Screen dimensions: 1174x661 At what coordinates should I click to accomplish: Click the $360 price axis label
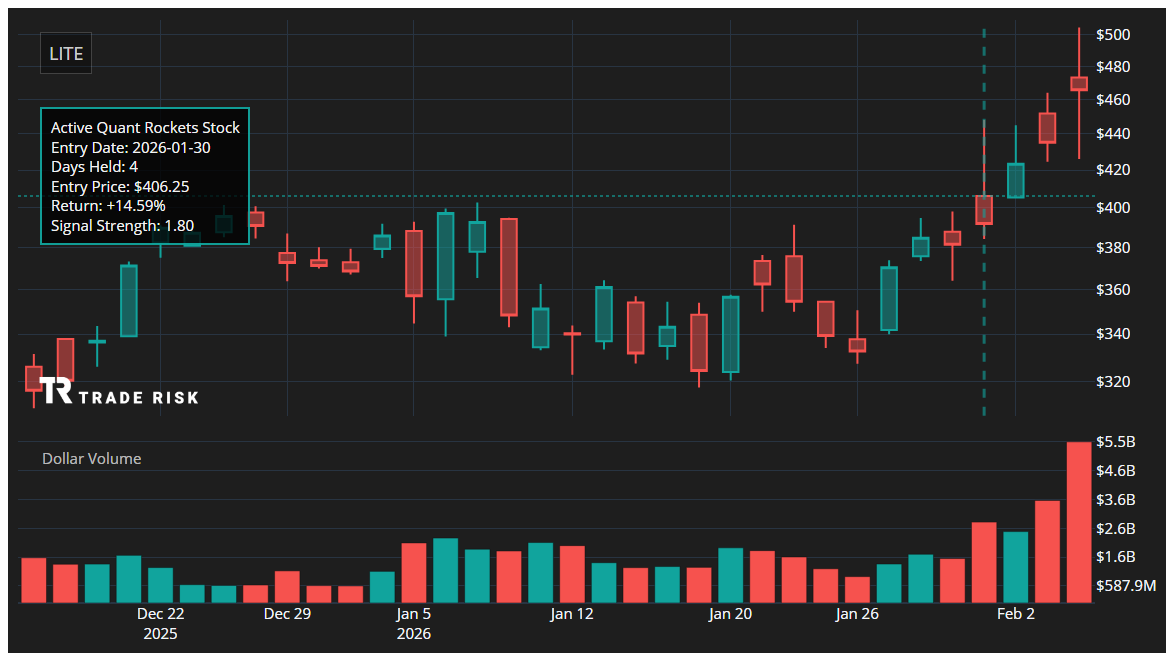(1113, 290)
